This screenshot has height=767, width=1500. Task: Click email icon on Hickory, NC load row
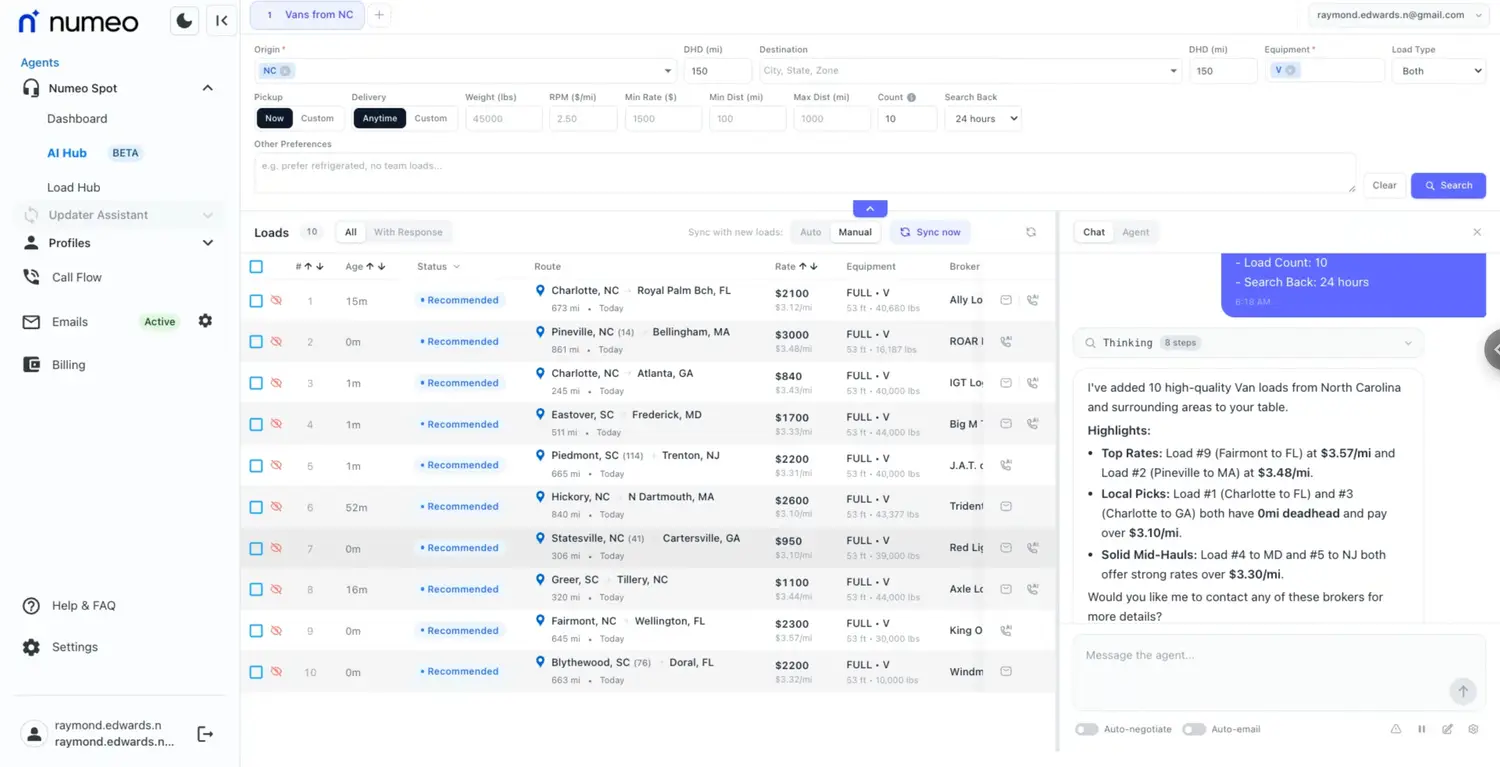[x=1006, y=506]
